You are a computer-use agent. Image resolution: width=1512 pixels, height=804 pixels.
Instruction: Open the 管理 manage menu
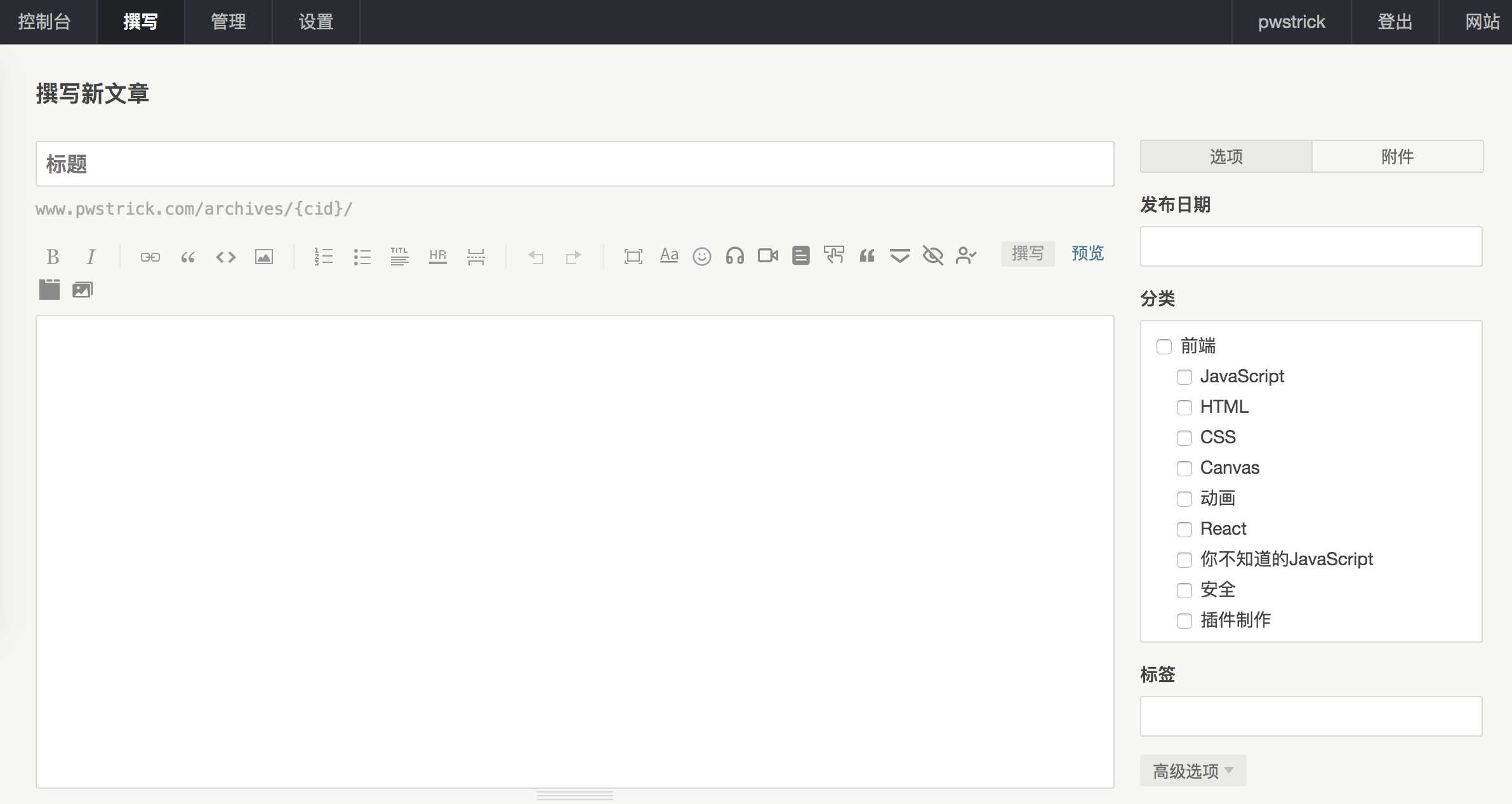[x=229, y=22]
